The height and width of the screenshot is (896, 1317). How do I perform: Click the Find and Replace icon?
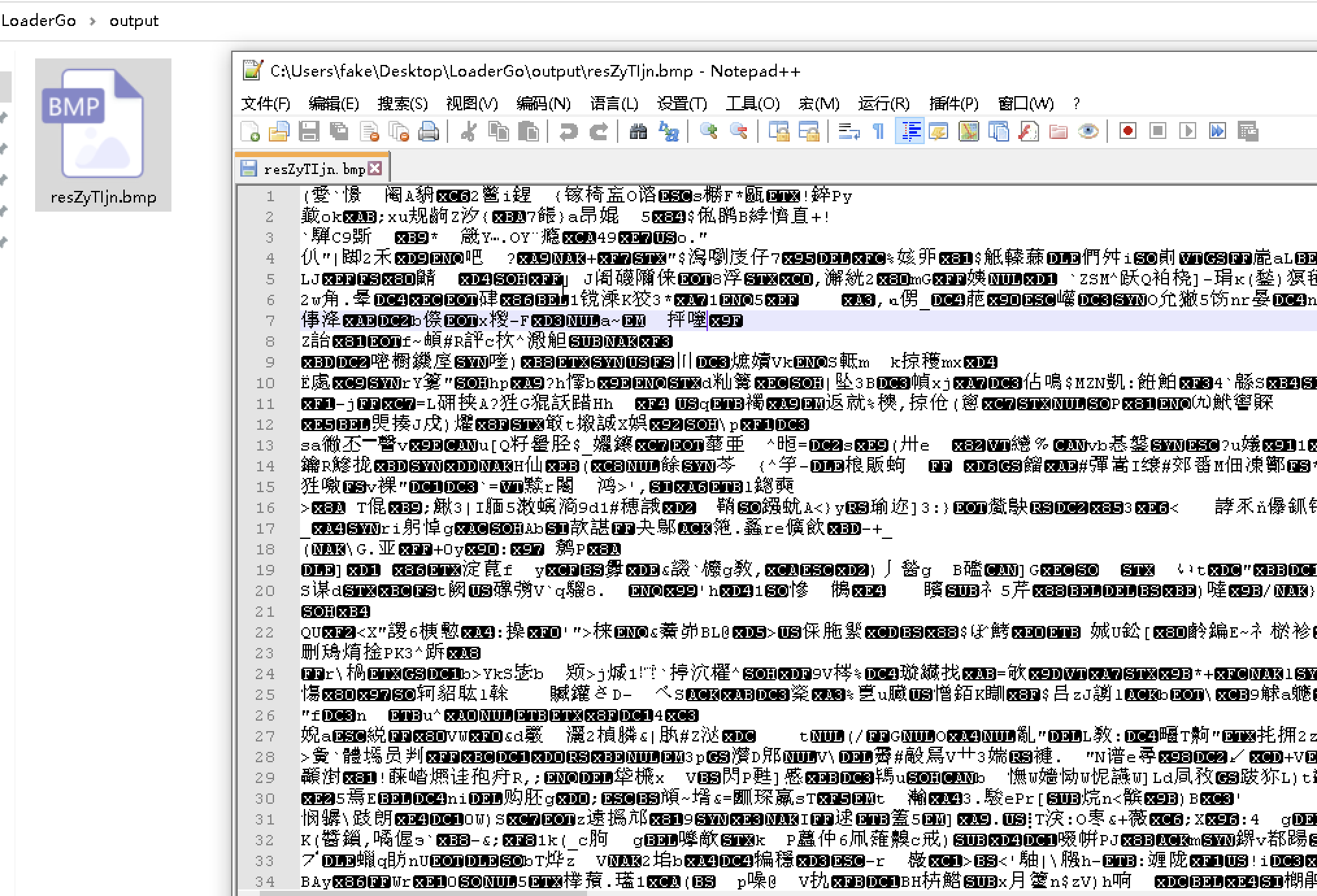[x=668, y=132]
